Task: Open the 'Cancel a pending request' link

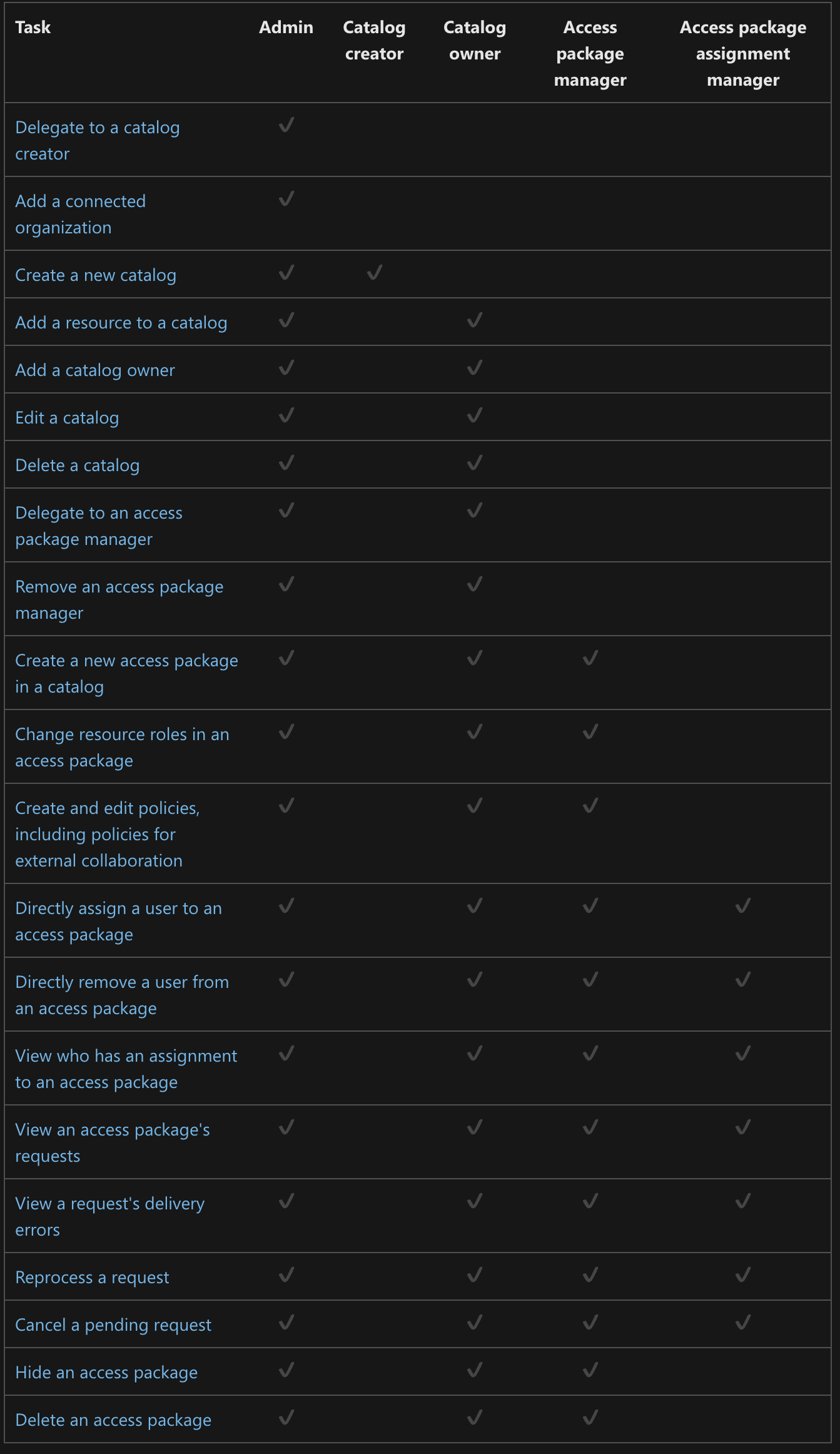Action: click(113, 1325)
